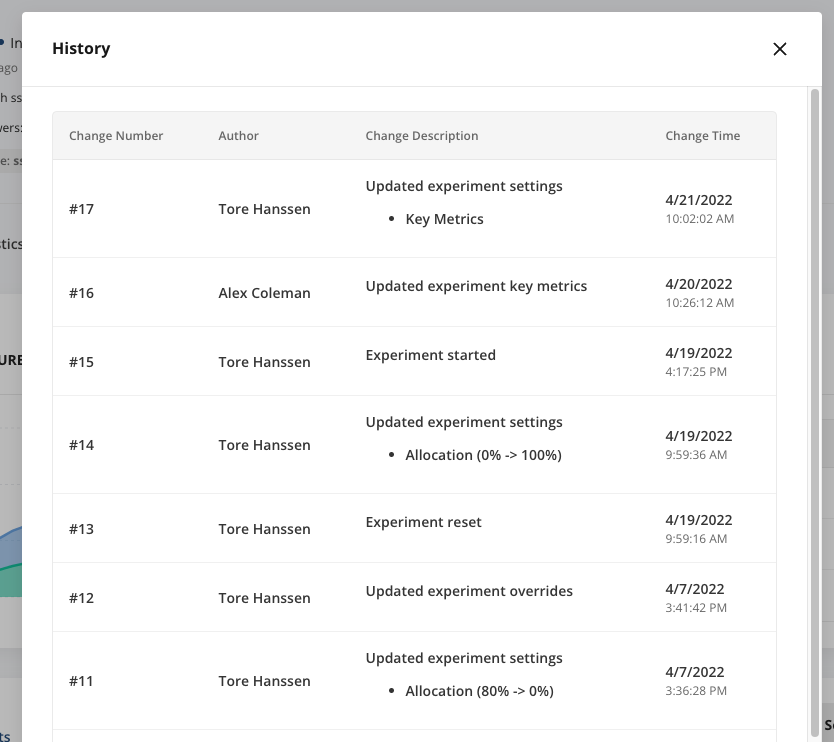Click time 9:59:16 AM
Viewport: 834px width, 742px height.
tap(696, 539)
